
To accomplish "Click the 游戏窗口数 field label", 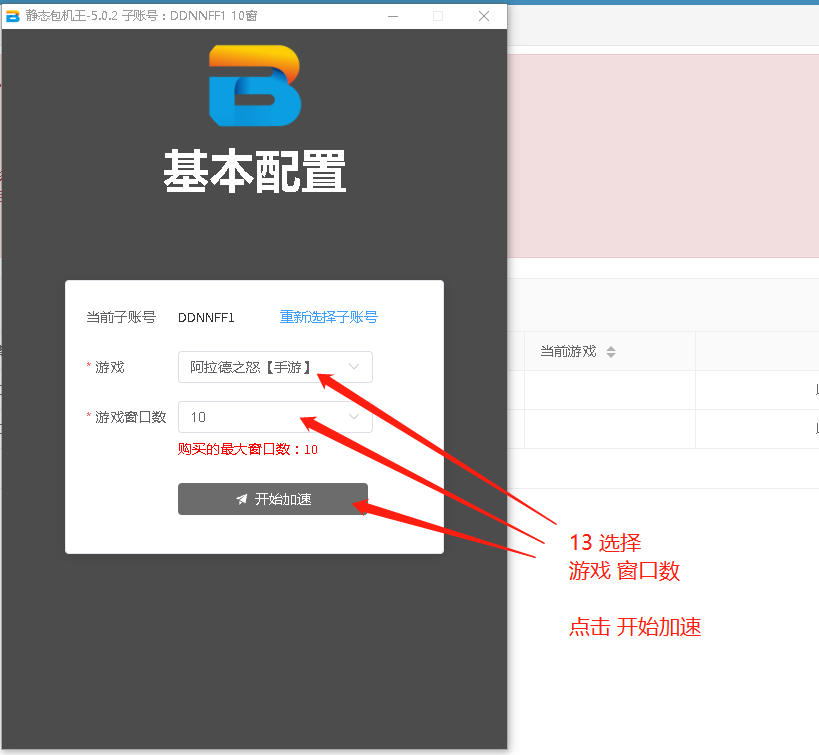I will click(130, 417).
